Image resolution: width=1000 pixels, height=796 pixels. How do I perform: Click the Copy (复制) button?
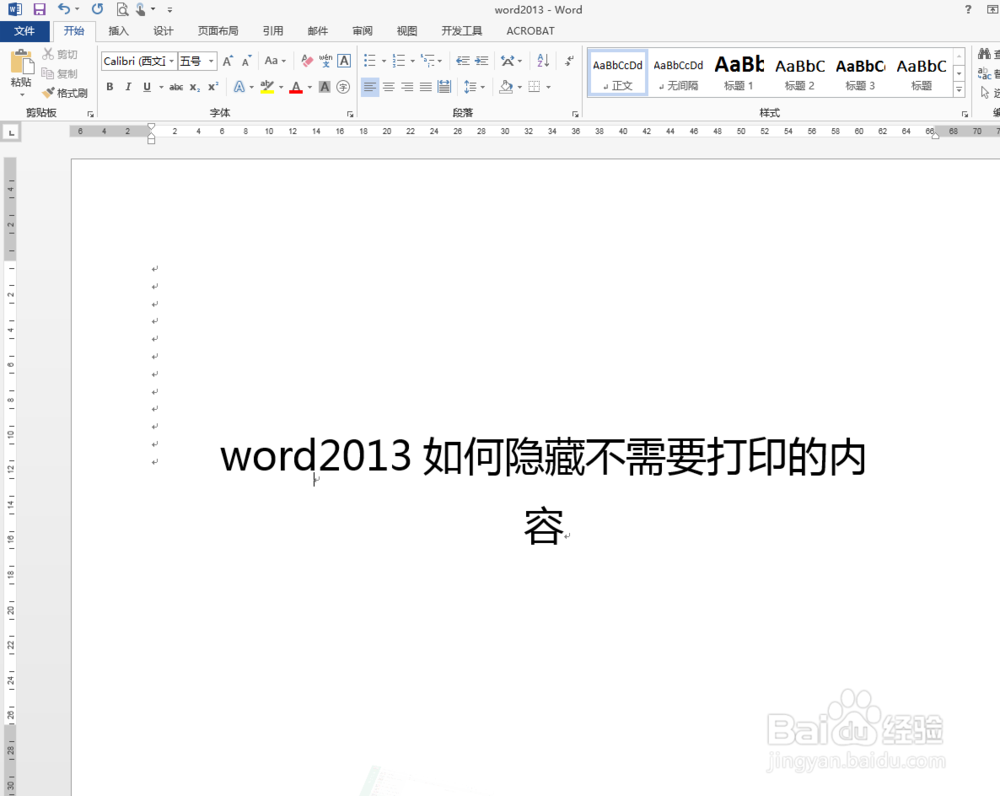(x=60, y=73)
